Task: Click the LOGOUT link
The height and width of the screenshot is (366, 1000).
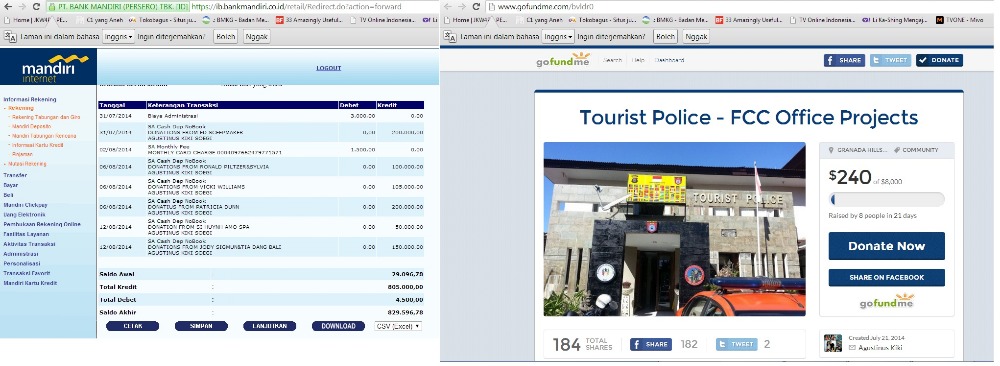Action: tap(328, 68)
